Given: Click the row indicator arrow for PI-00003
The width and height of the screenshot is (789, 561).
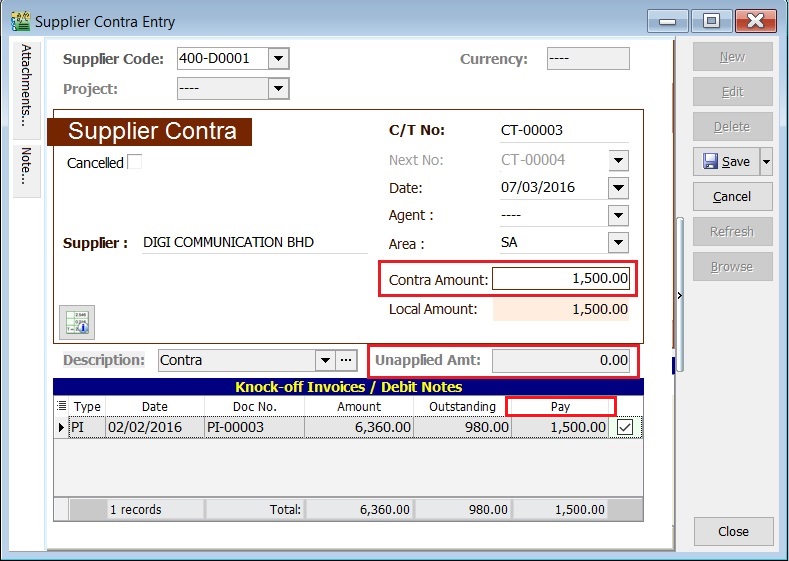Looking at the screenshot, I should [x=61, y=427].
